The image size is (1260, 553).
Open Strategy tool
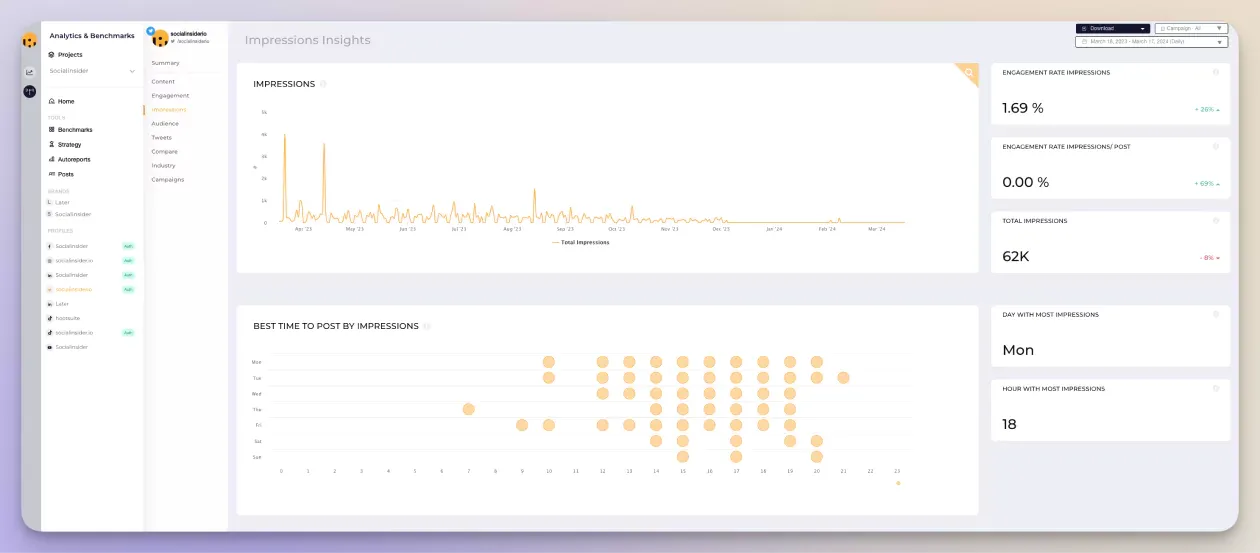[x=65, y=145]
